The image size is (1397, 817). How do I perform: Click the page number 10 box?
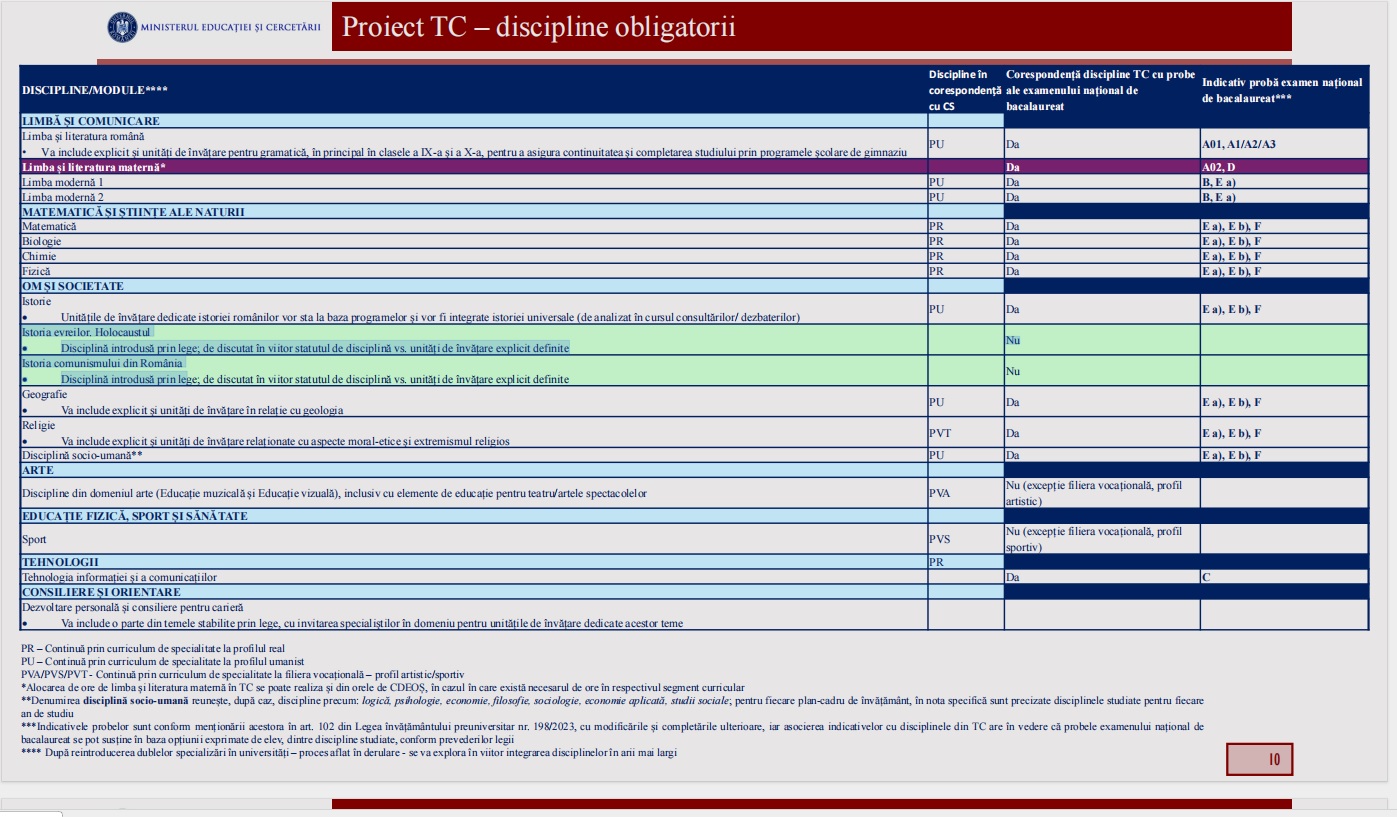(1259, 759)
